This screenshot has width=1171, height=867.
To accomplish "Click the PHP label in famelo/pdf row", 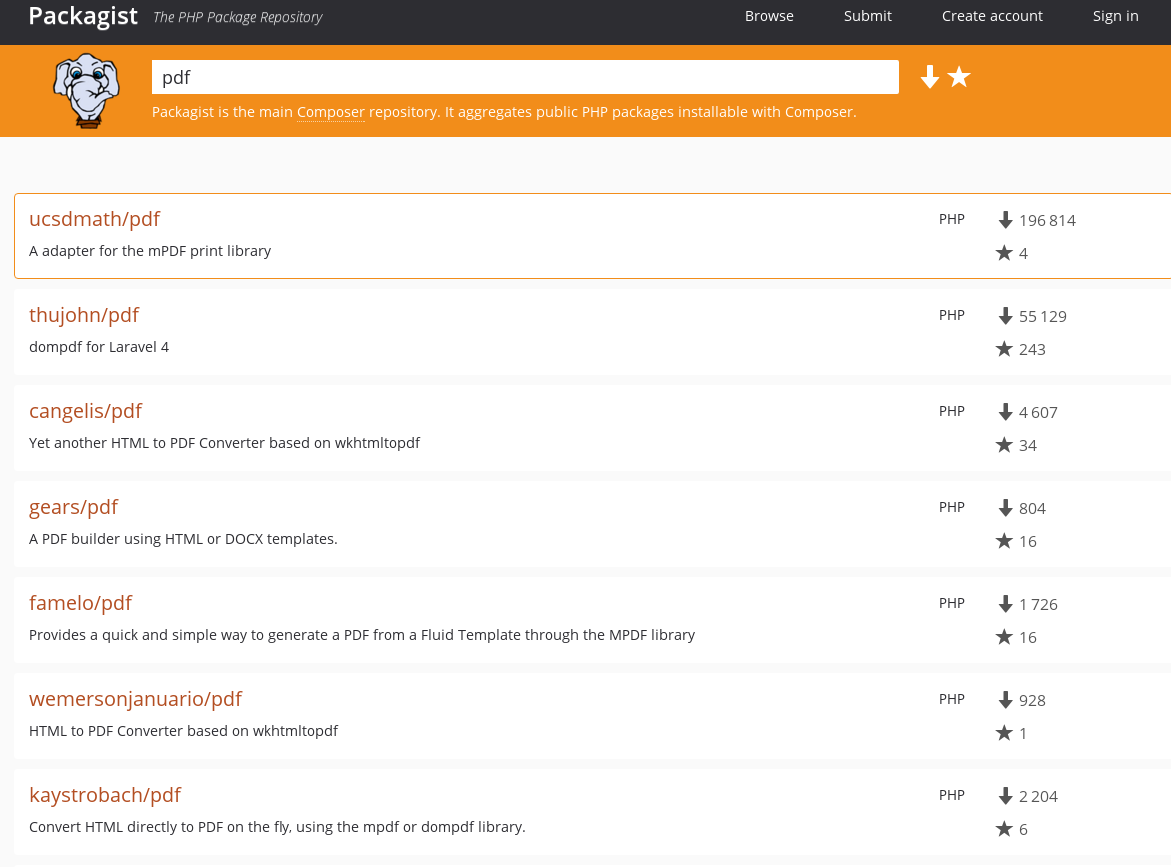I will pyautogui.click(x=951, y=603).
